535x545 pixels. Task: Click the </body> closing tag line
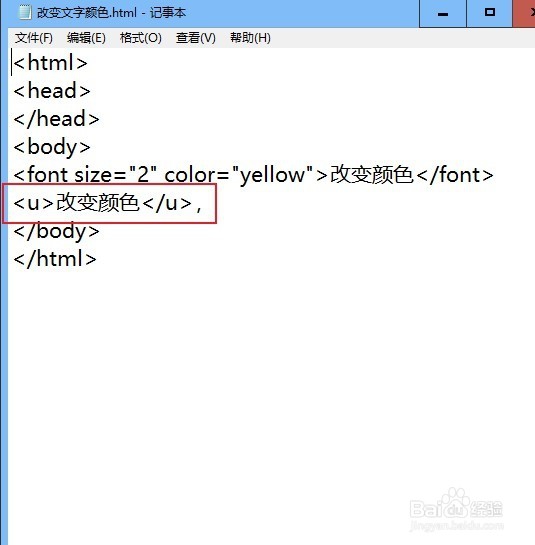click(x=56, y=231)
